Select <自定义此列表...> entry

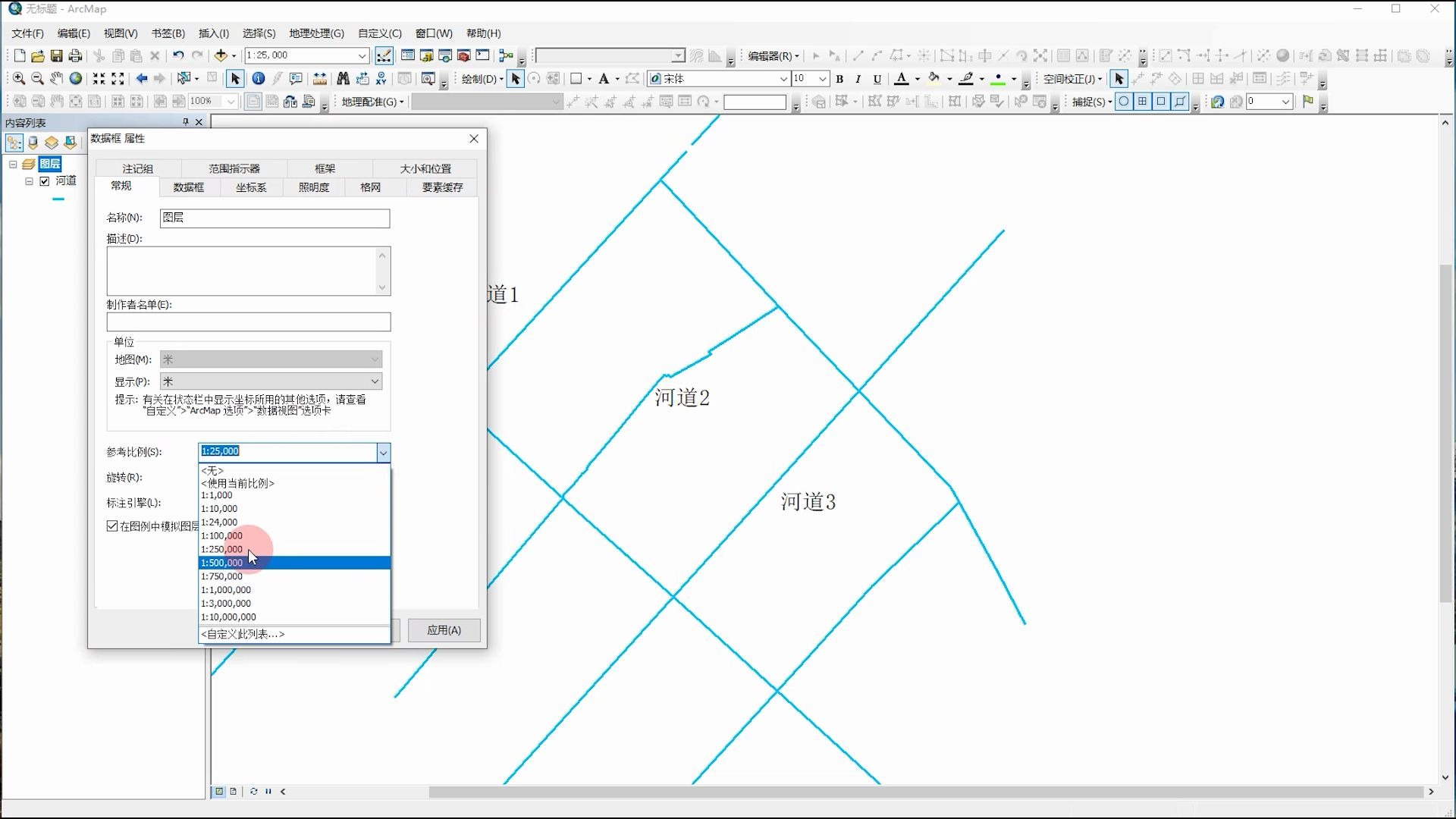[243, 634]
